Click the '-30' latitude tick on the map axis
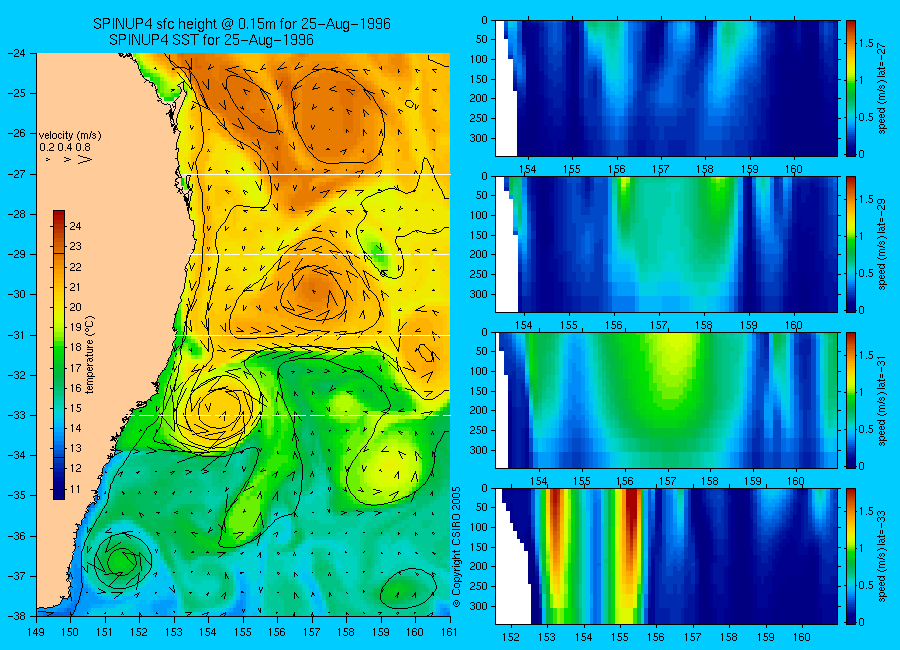 [x=17, y=294]
